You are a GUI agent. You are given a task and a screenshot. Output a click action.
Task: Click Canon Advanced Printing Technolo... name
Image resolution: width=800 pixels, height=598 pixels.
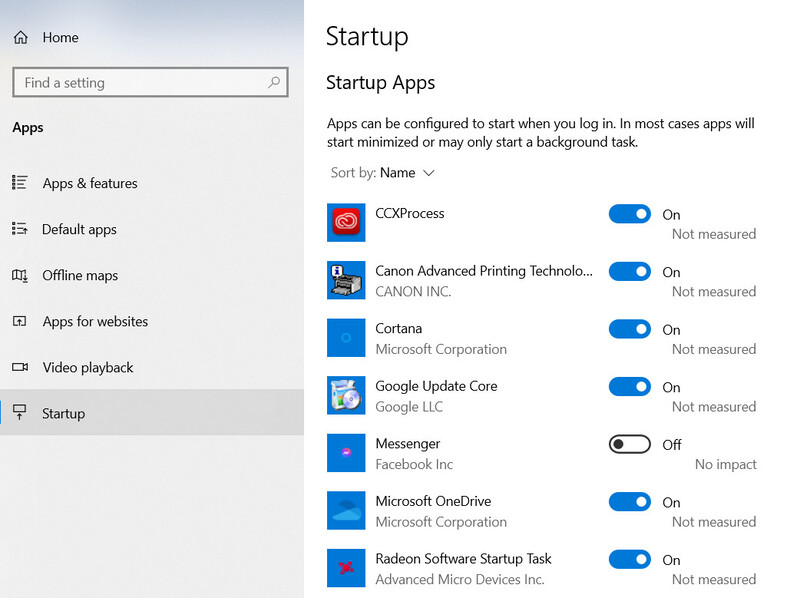click(x=484, y=271)
